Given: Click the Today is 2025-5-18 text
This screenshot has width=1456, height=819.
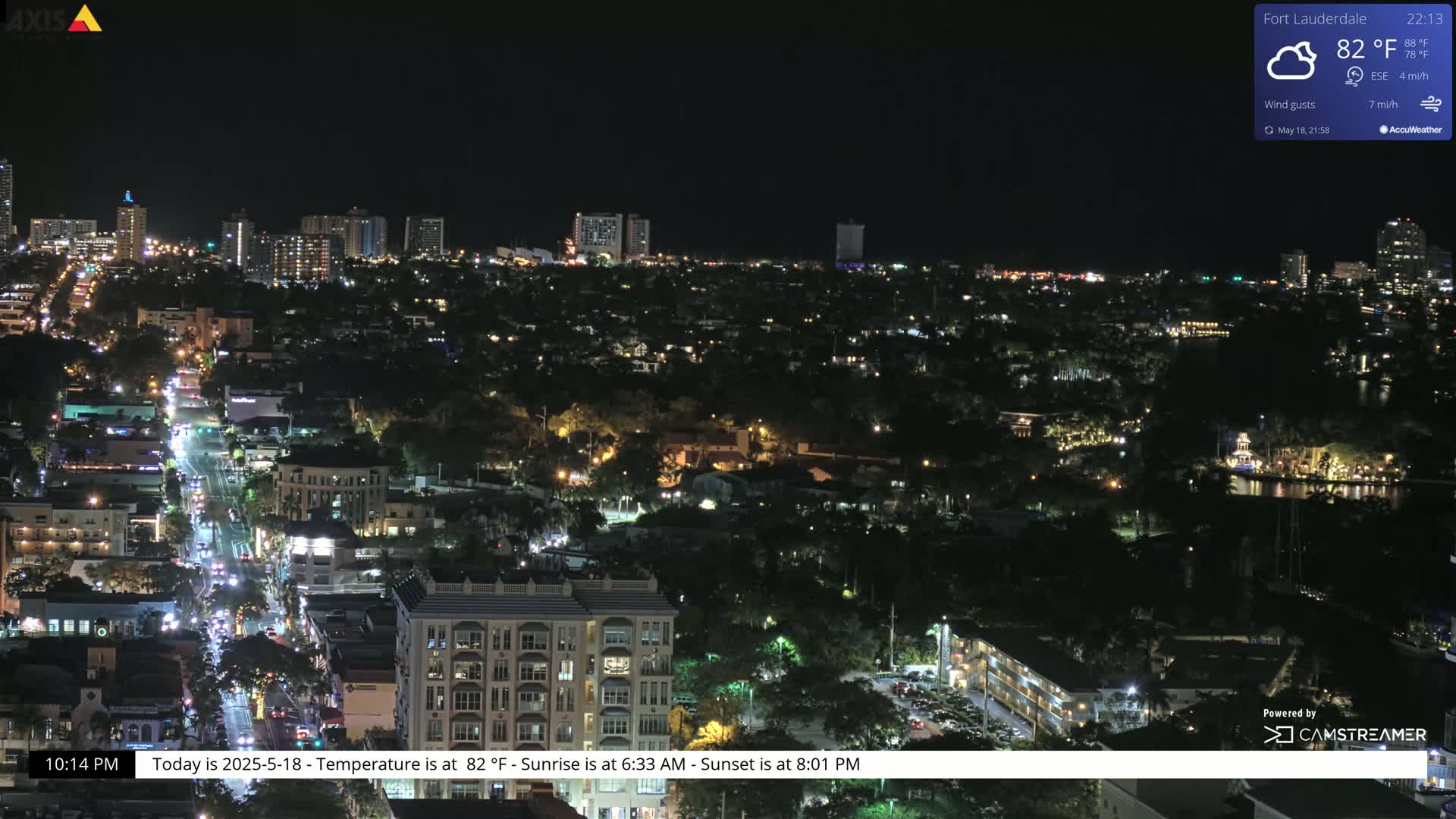Looking at the screenshot, I should point(227,764).
